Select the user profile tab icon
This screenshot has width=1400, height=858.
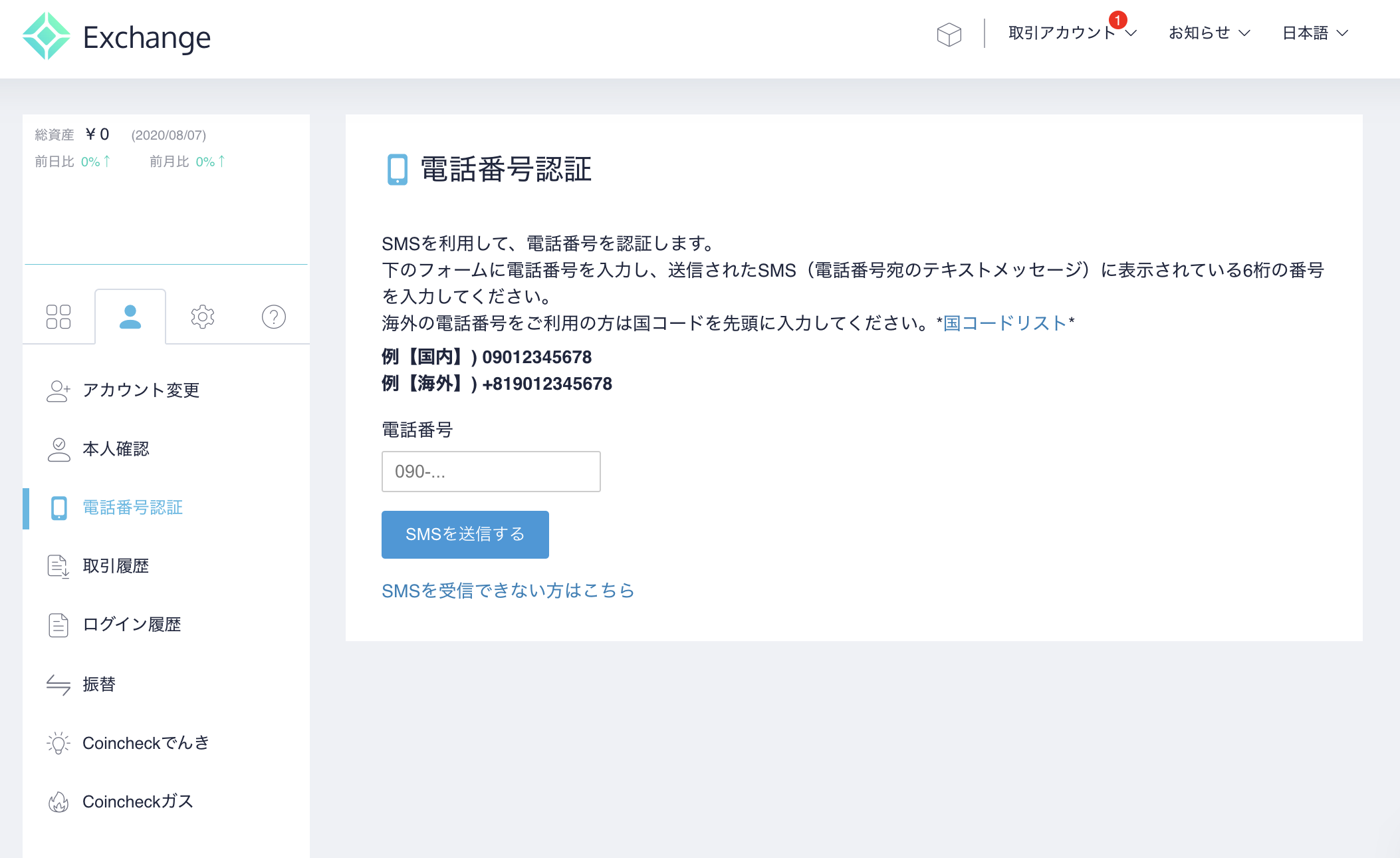[x=130, y=317]
